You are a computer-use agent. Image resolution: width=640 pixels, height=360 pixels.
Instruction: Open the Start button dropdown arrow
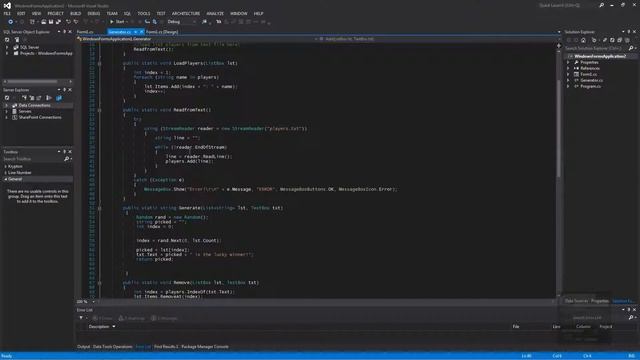click(x=127, y=22)
